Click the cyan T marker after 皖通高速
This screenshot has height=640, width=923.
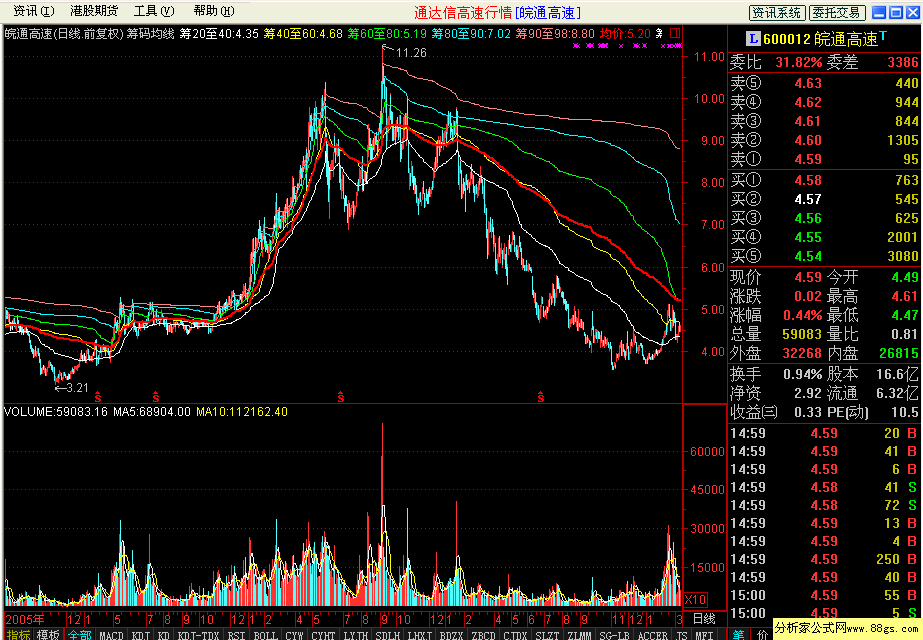point(884,36)
